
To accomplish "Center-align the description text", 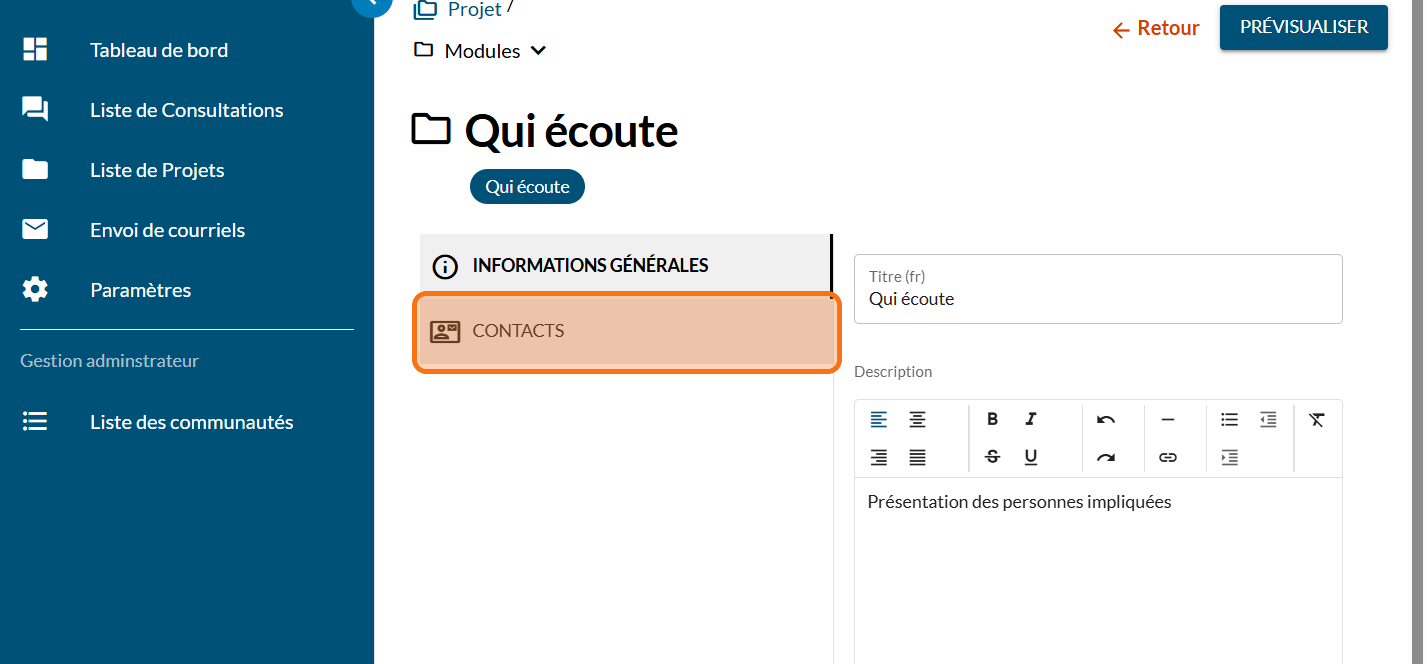I will click(x=917, y=420).
